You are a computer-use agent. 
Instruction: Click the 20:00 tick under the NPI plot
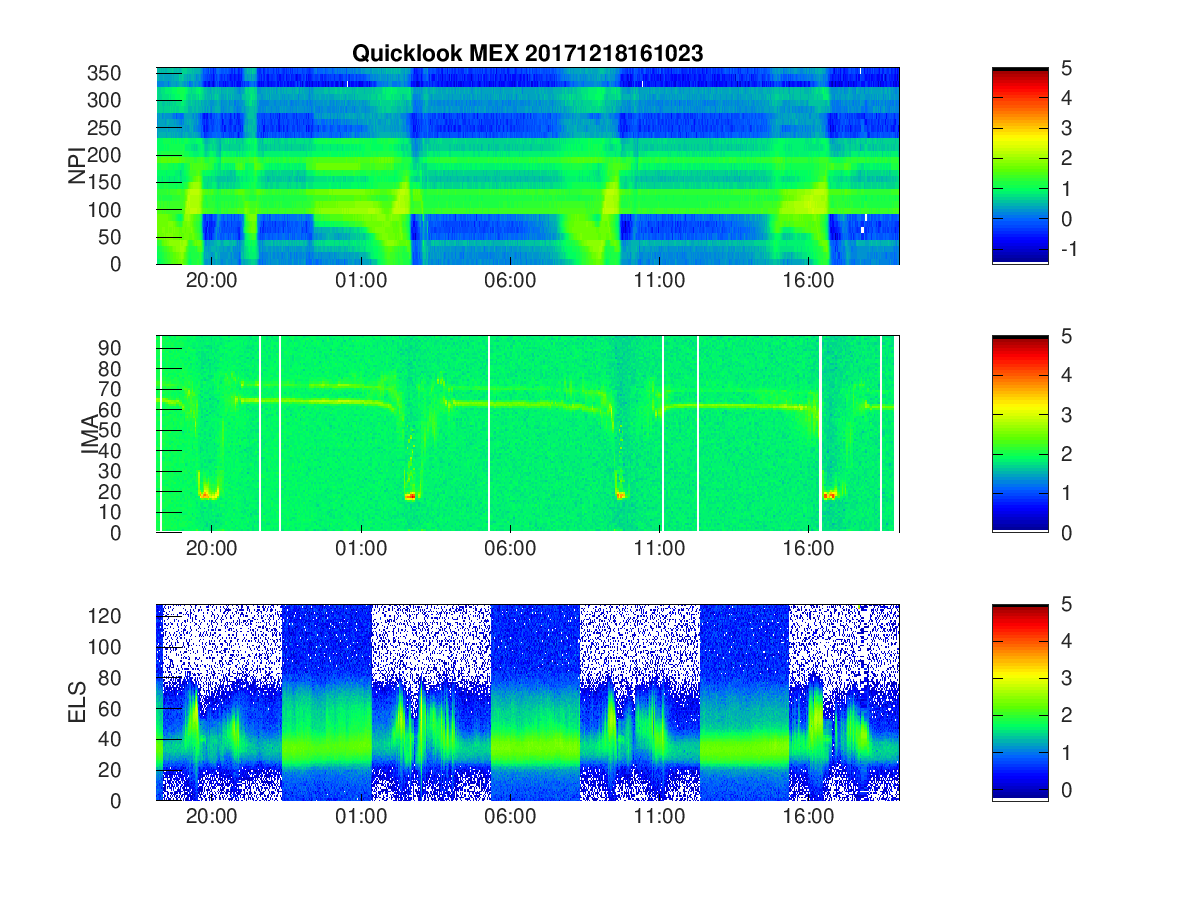tap(211, 281)
